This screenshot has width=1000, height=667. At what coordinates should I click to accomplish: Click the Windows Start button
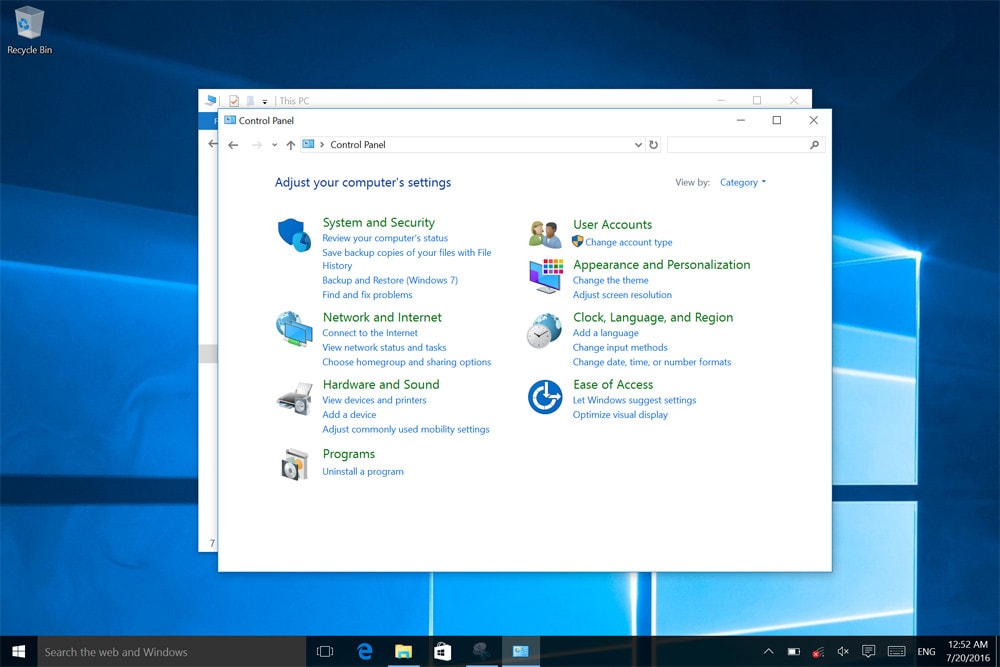(x=18, y=652)
